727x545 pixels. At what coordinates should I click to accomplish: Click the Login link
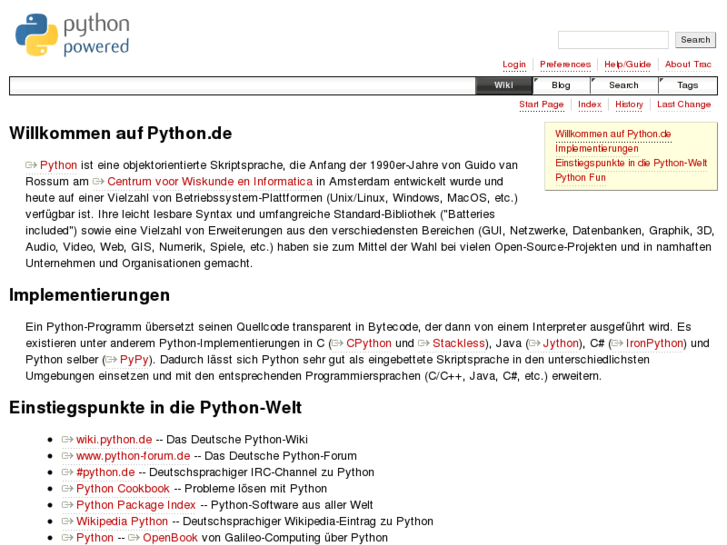(514, 64)
